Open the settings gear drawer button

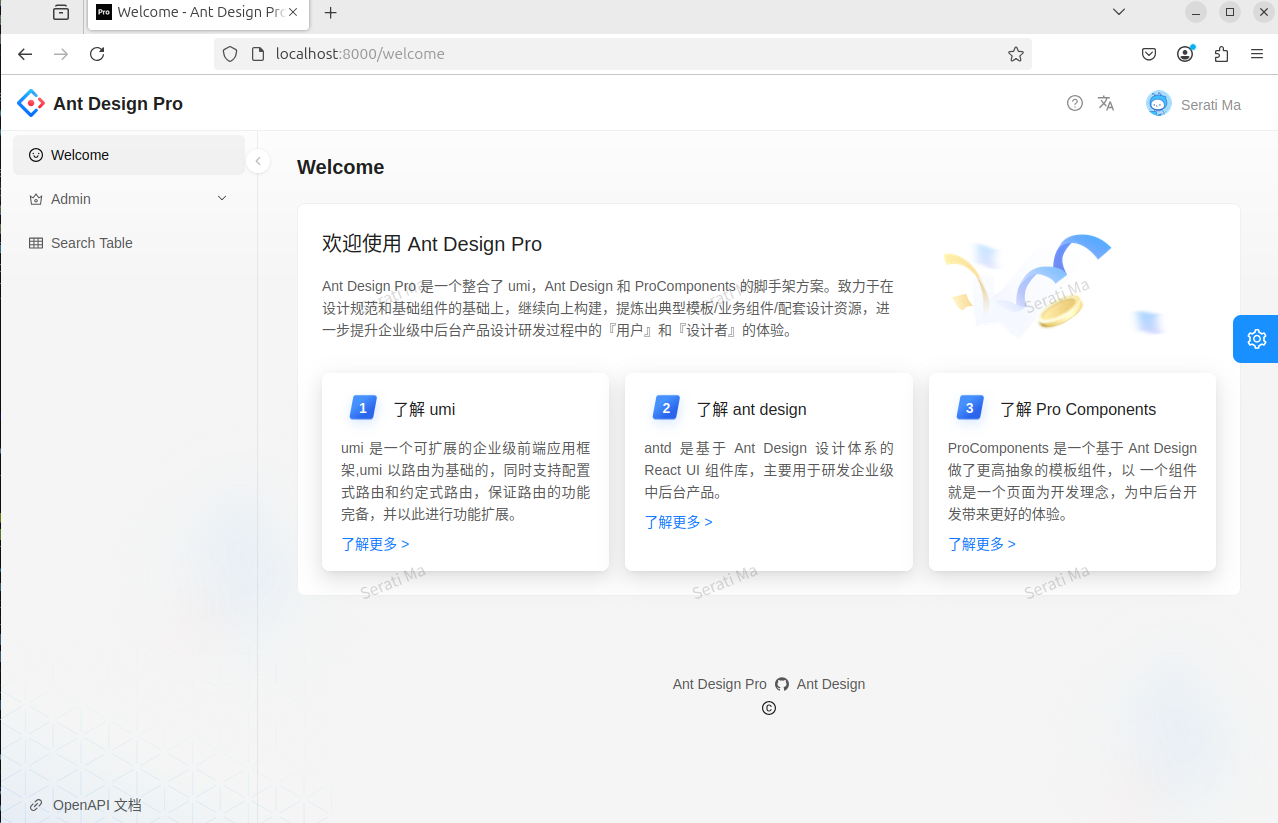pos(1256,339)
